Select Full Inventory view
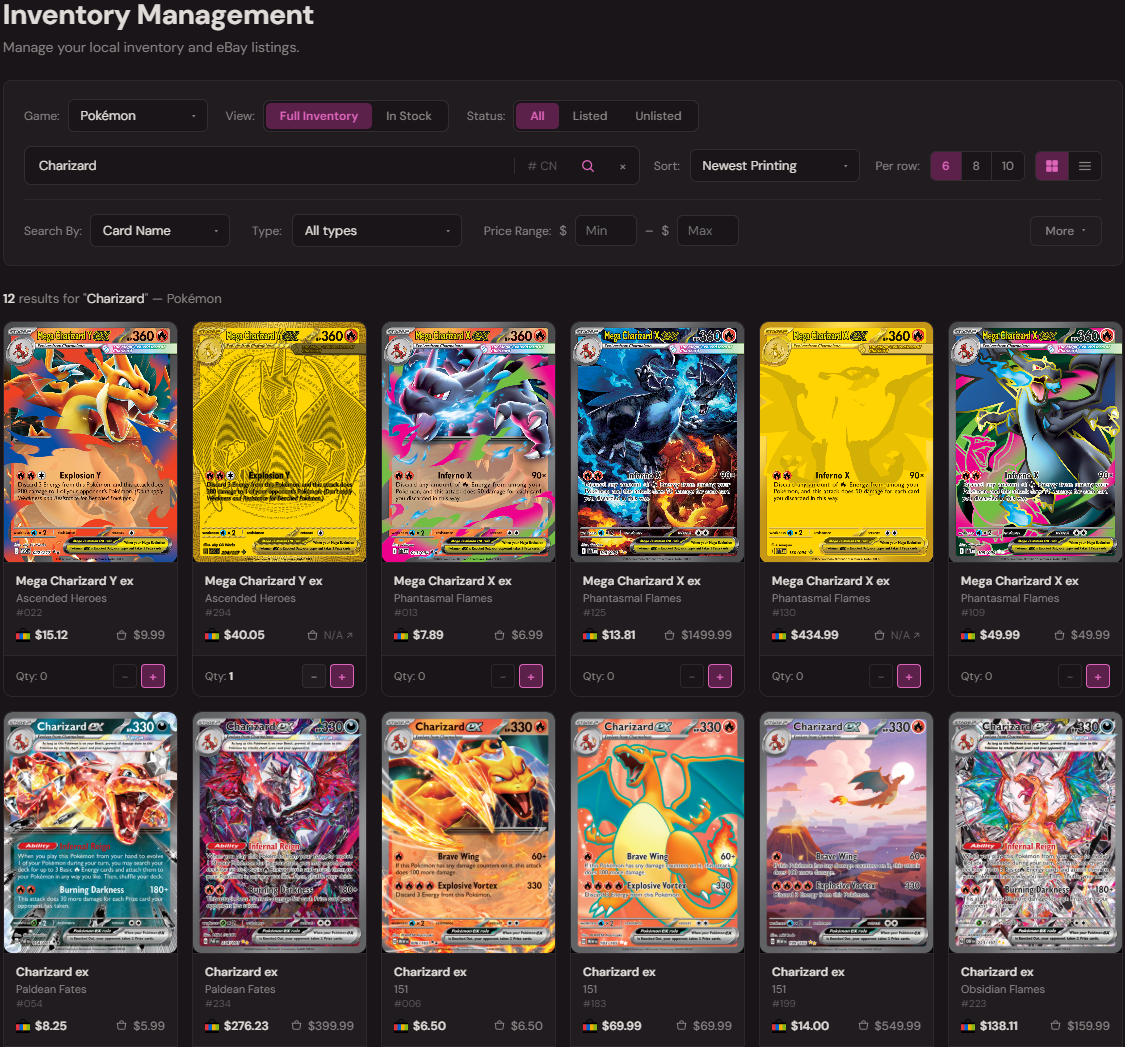The height and width of the screenshot is (1047, 1125). 319,116
